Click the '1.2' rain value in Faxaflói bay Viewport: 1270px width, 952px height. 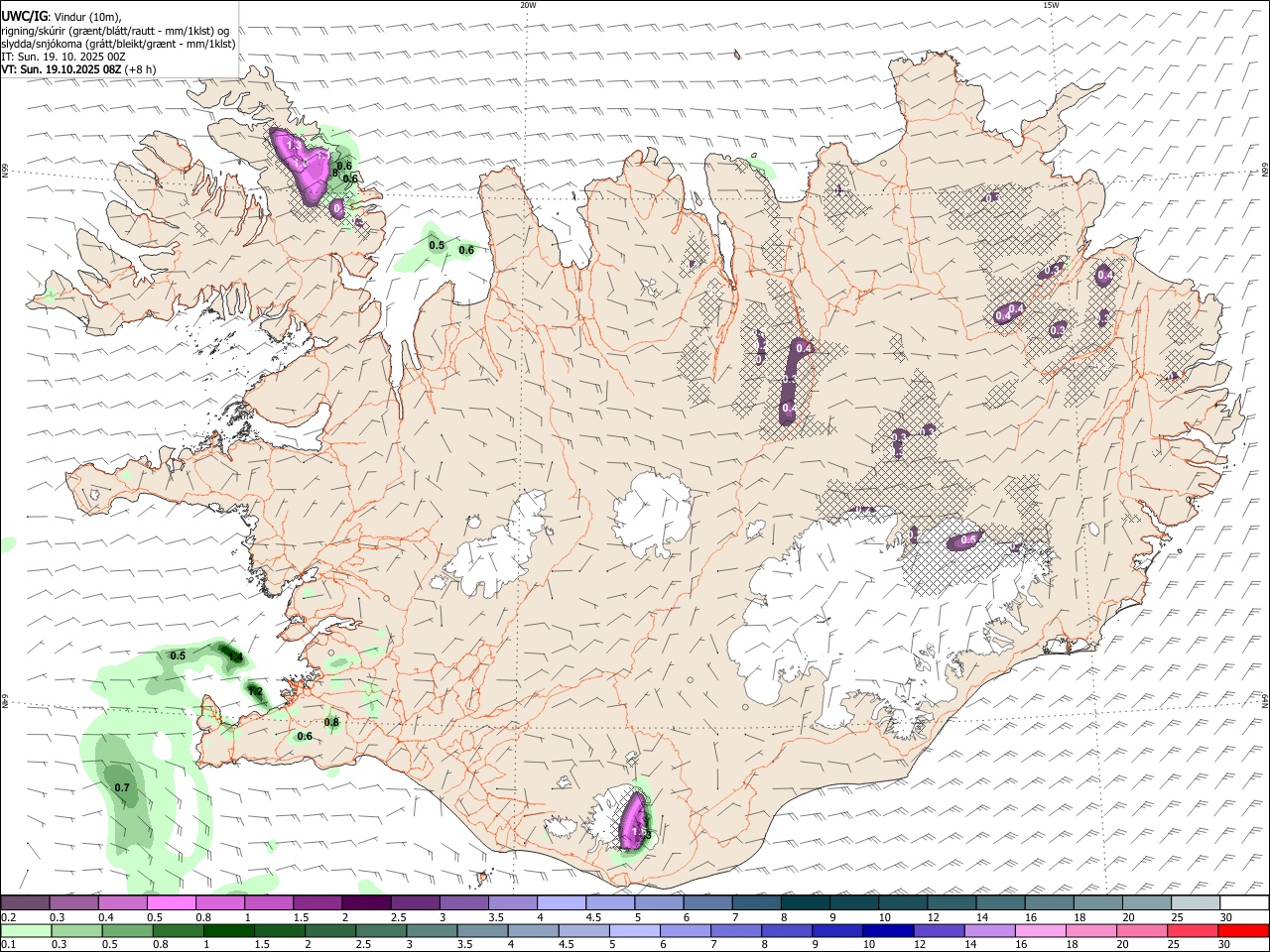pyautogui.click(x=255, y=690)
